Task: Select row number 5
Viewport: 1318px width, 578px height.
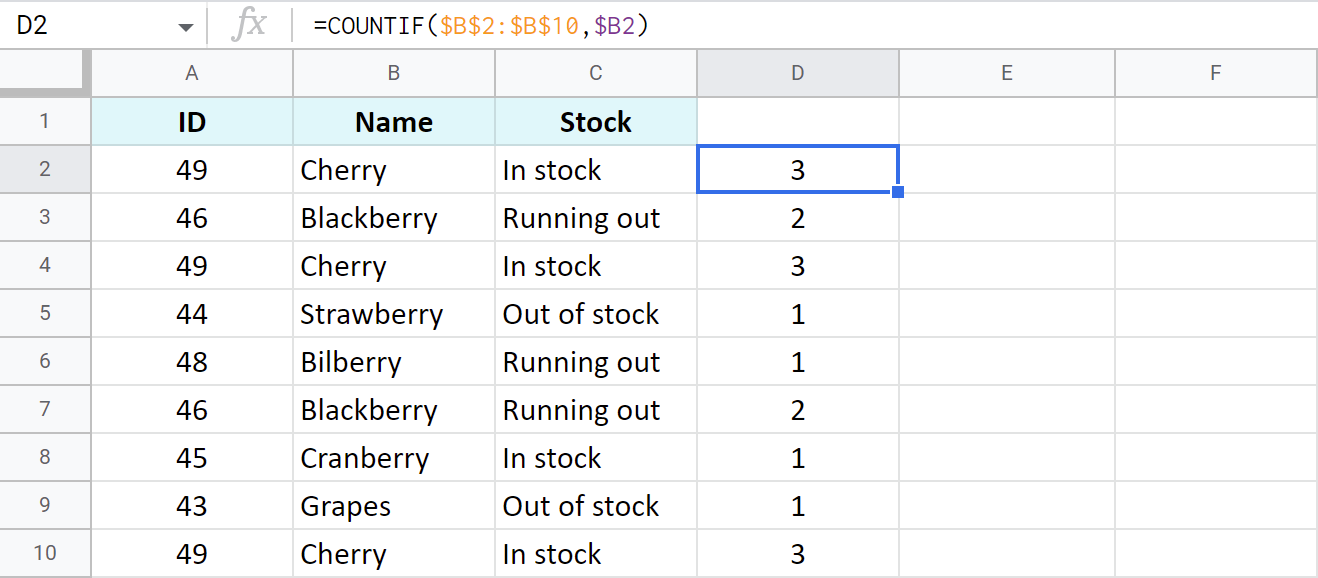Action: point(45,313)
